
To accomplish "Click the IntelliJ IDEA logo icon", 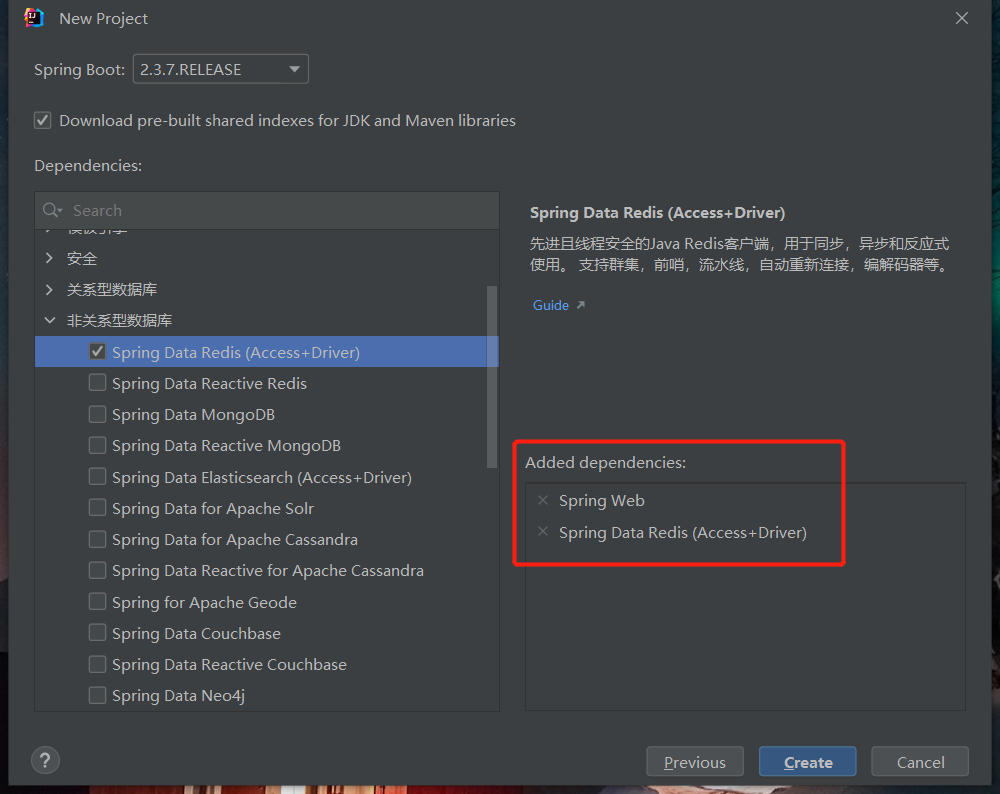I will coord(34,18).
